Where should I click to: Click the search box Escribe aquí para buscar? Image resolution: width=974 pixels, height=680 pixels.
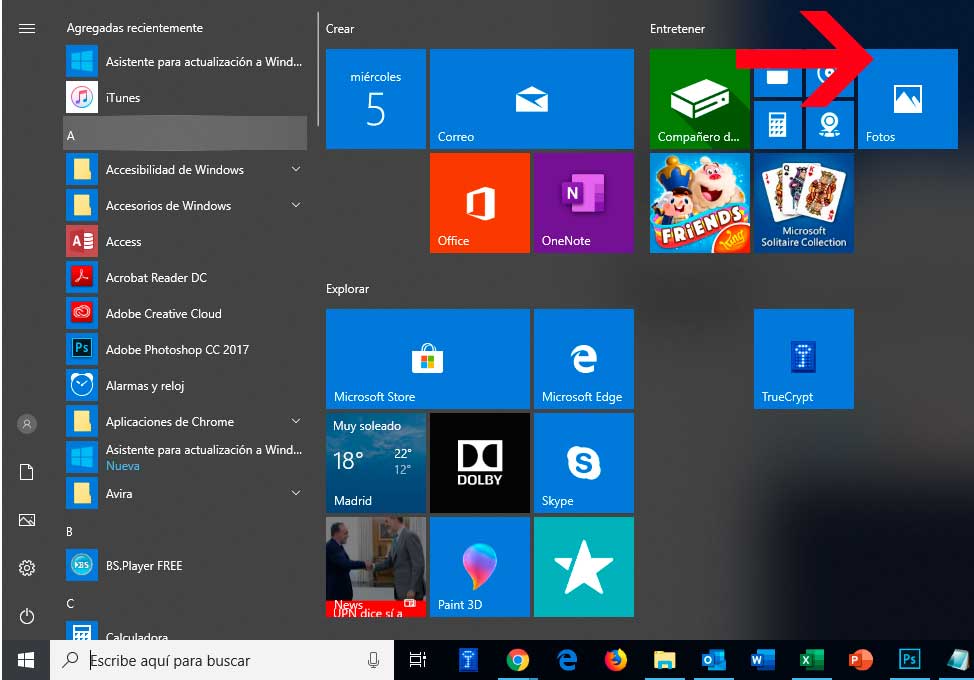222,660
